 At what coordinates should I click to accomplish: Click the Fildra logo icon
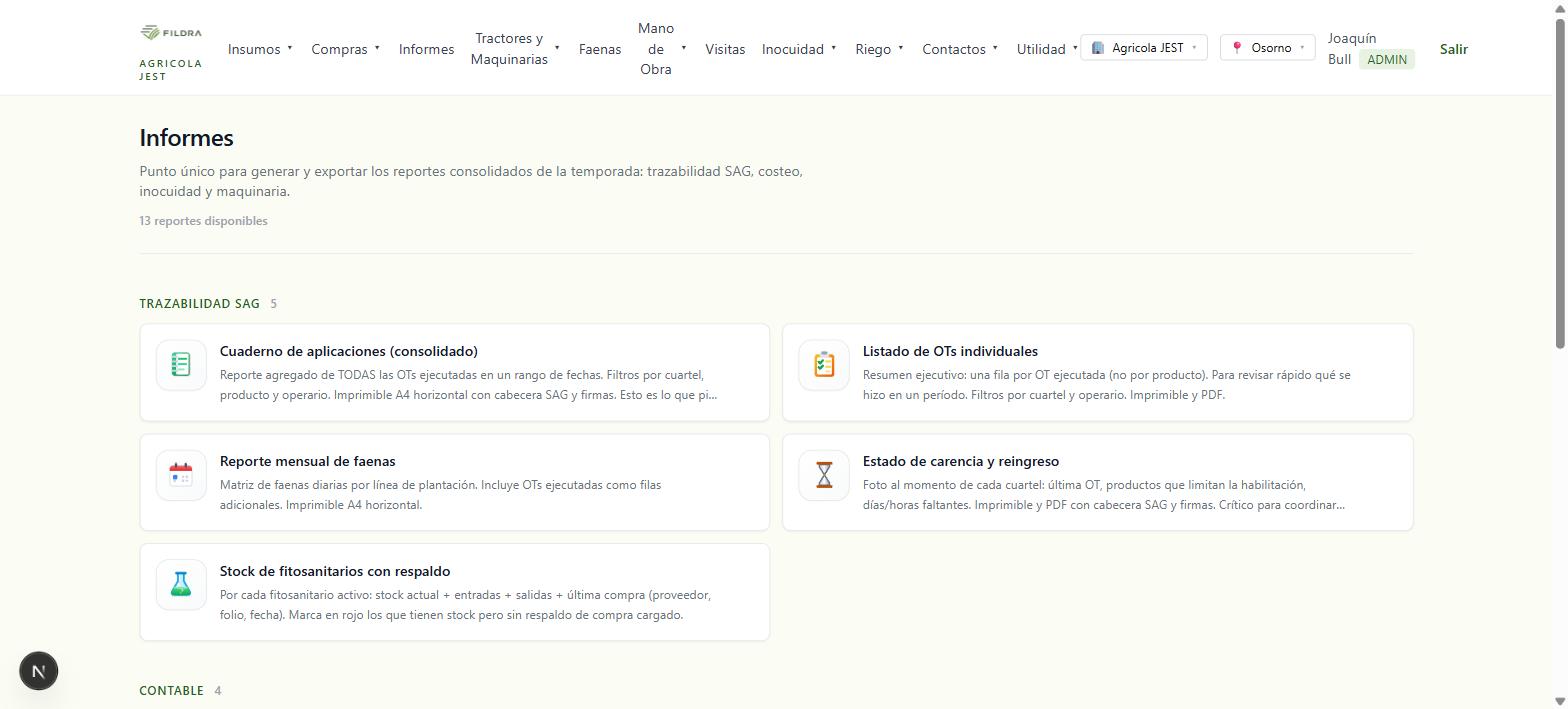pyautogui.click(x=171, y=32)
